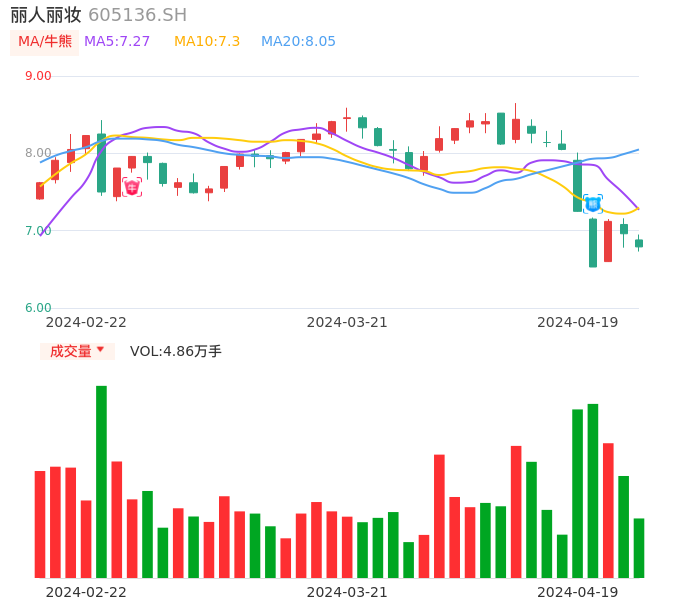Click the stock name 丽人丽妆
This screenshot has height=606, width=686.
pyautogui.click(x=46, y=15)
